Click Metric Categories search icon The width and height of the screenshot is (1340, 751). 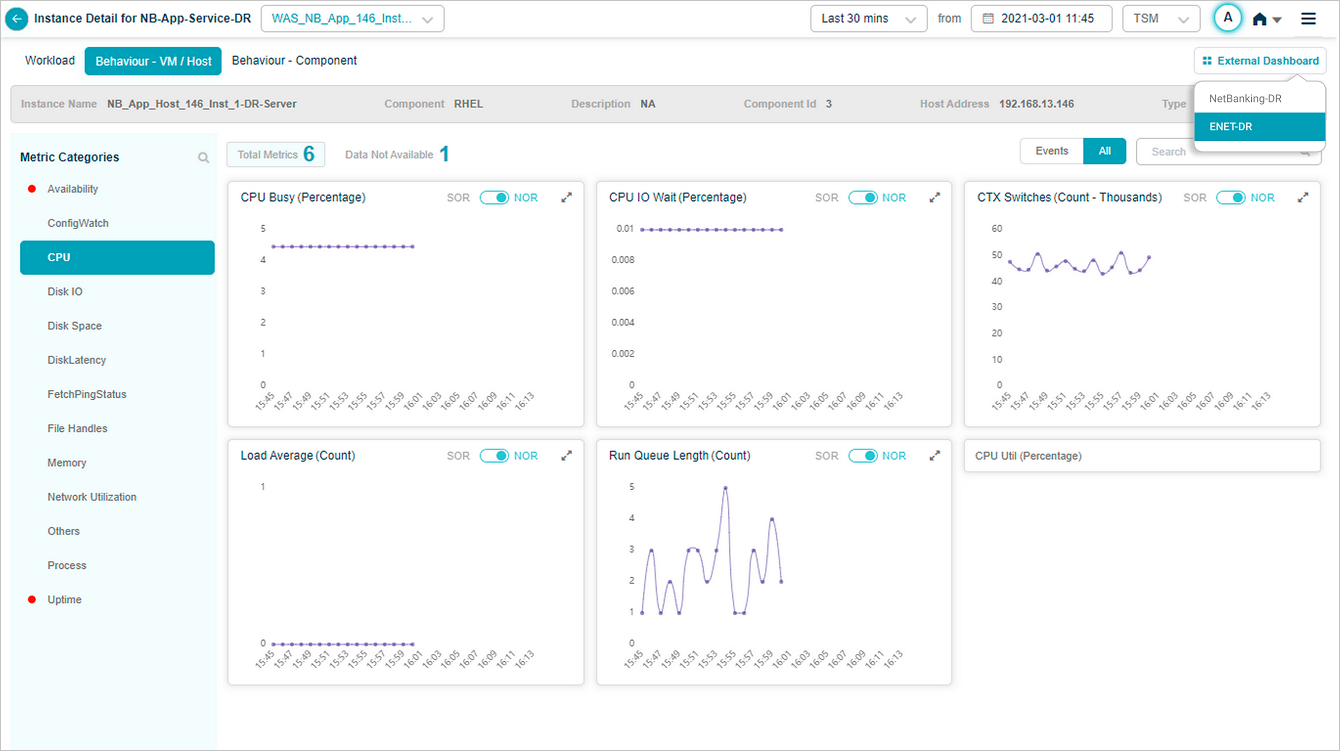pyautogui.click(x=204, y=158)
